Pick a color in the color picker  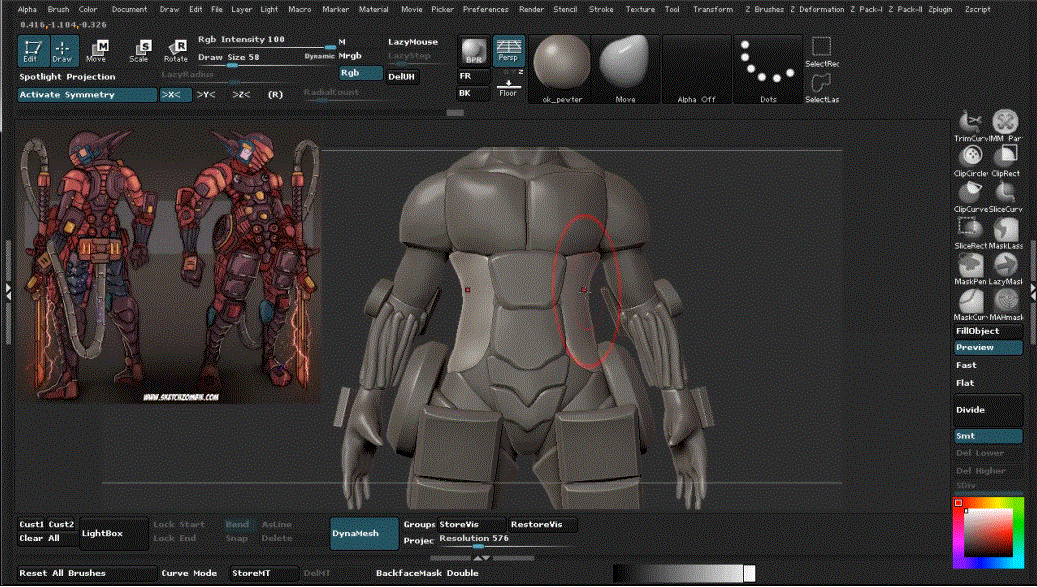(x=989, y=533)
